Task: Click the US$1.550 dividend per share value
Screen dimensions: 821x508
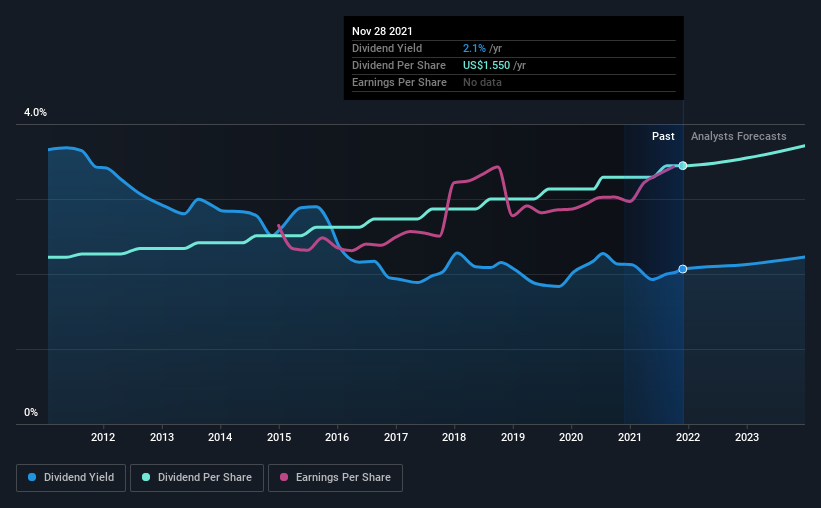Action: 486,65
